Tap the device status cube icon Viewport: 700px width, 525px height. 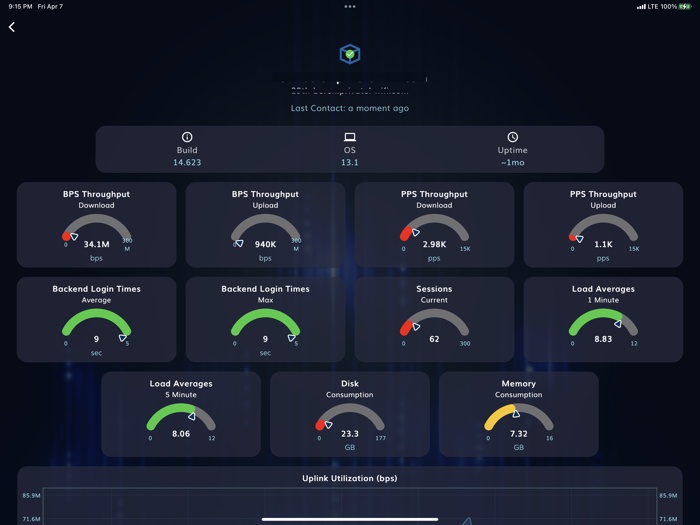(350, 54)
